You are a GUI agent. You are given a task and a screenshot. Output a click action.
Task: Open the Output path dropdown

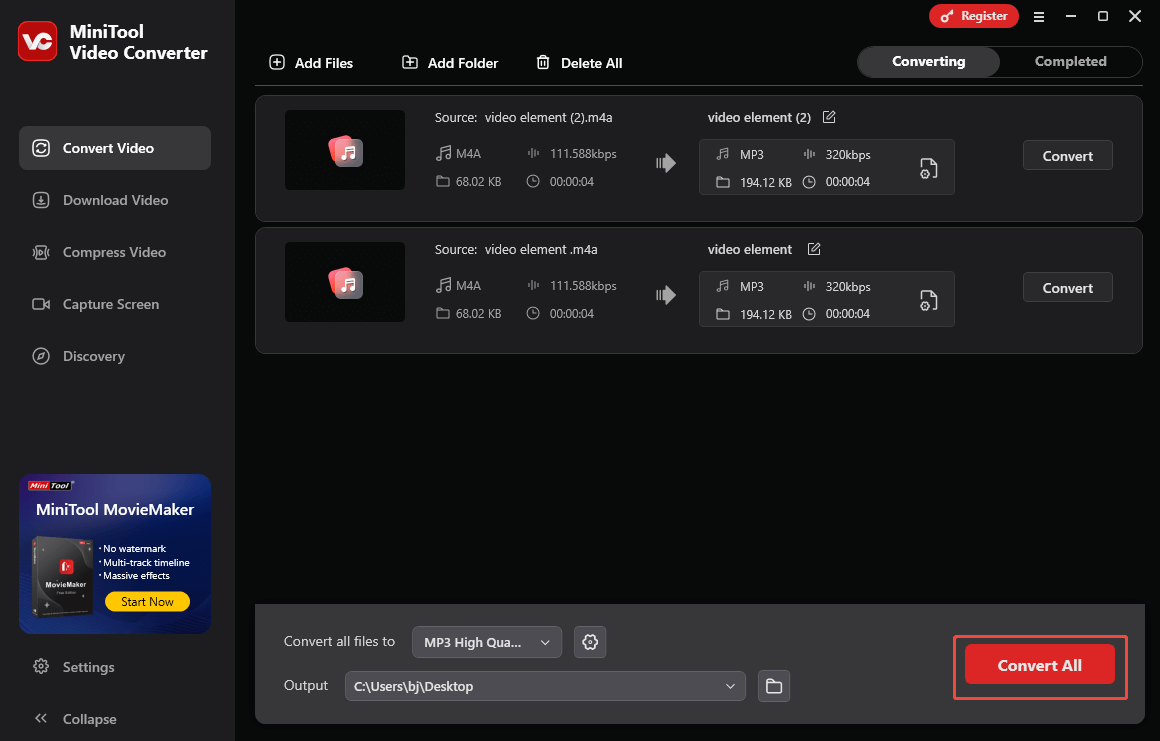click(x=545, y=686)
